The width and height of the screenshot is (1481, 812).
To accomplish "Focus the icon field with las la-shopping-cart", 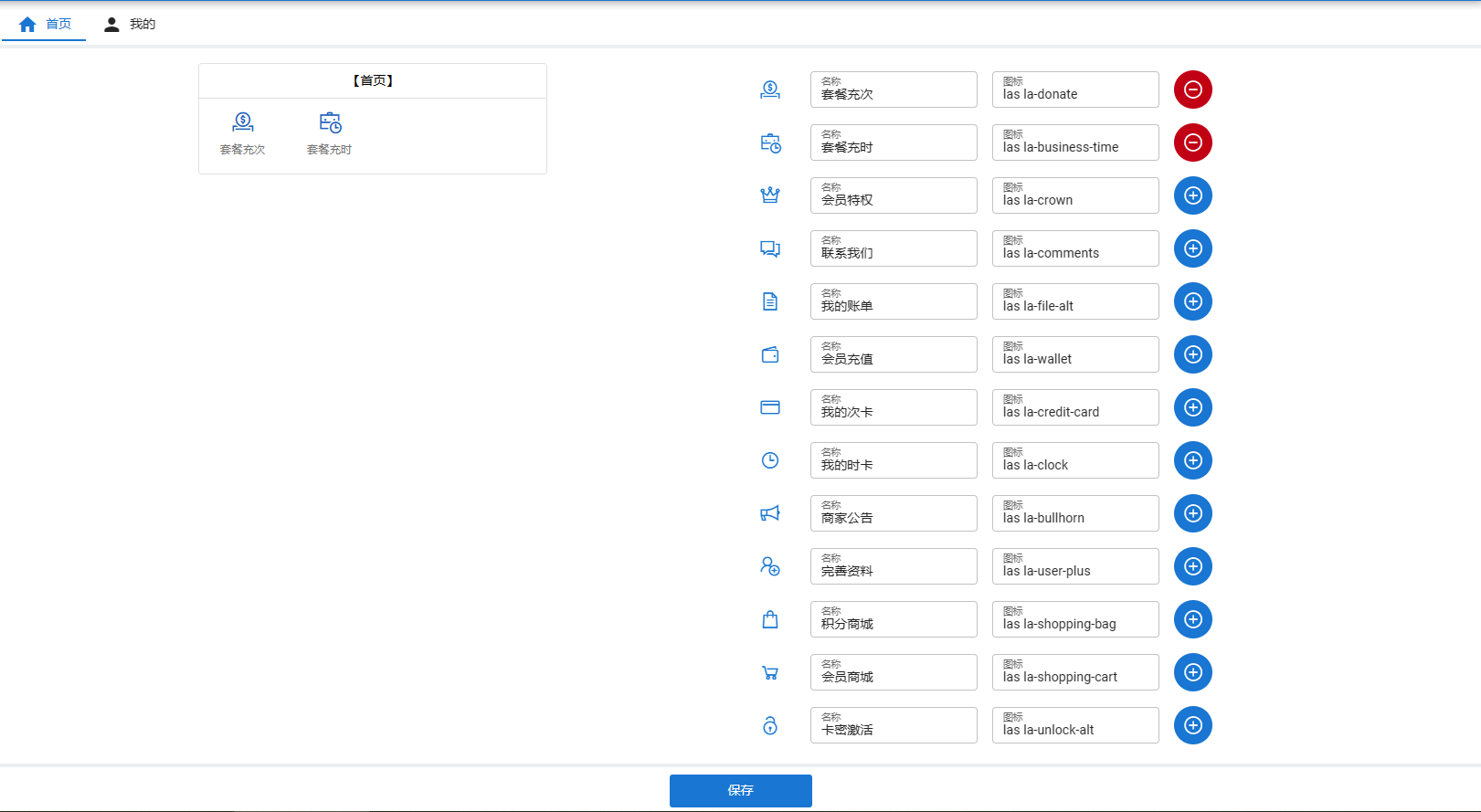I will pos(1075,672).
